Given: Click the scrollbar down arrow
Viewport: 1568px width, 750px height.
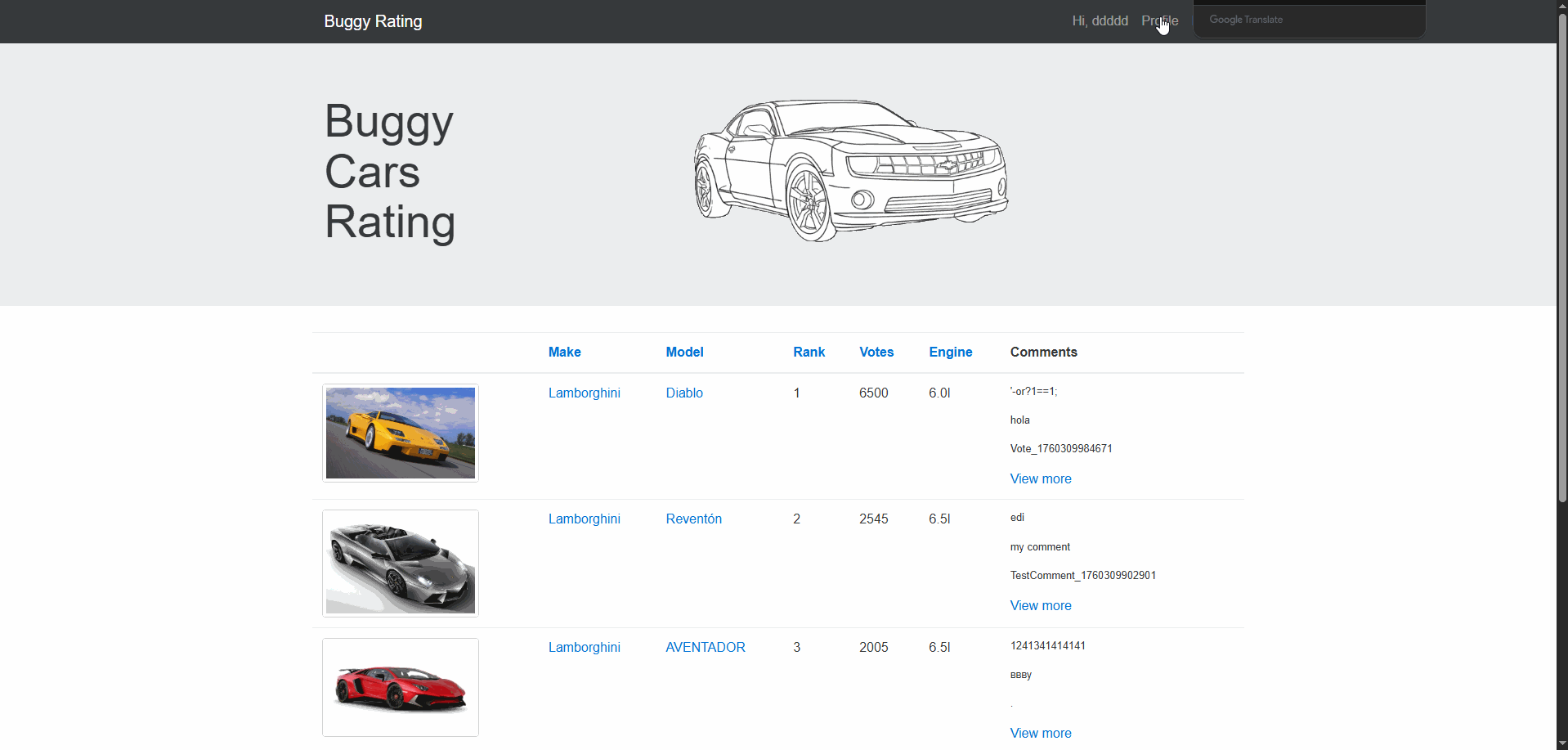Looking at the screenshot, I should 1561,743.
